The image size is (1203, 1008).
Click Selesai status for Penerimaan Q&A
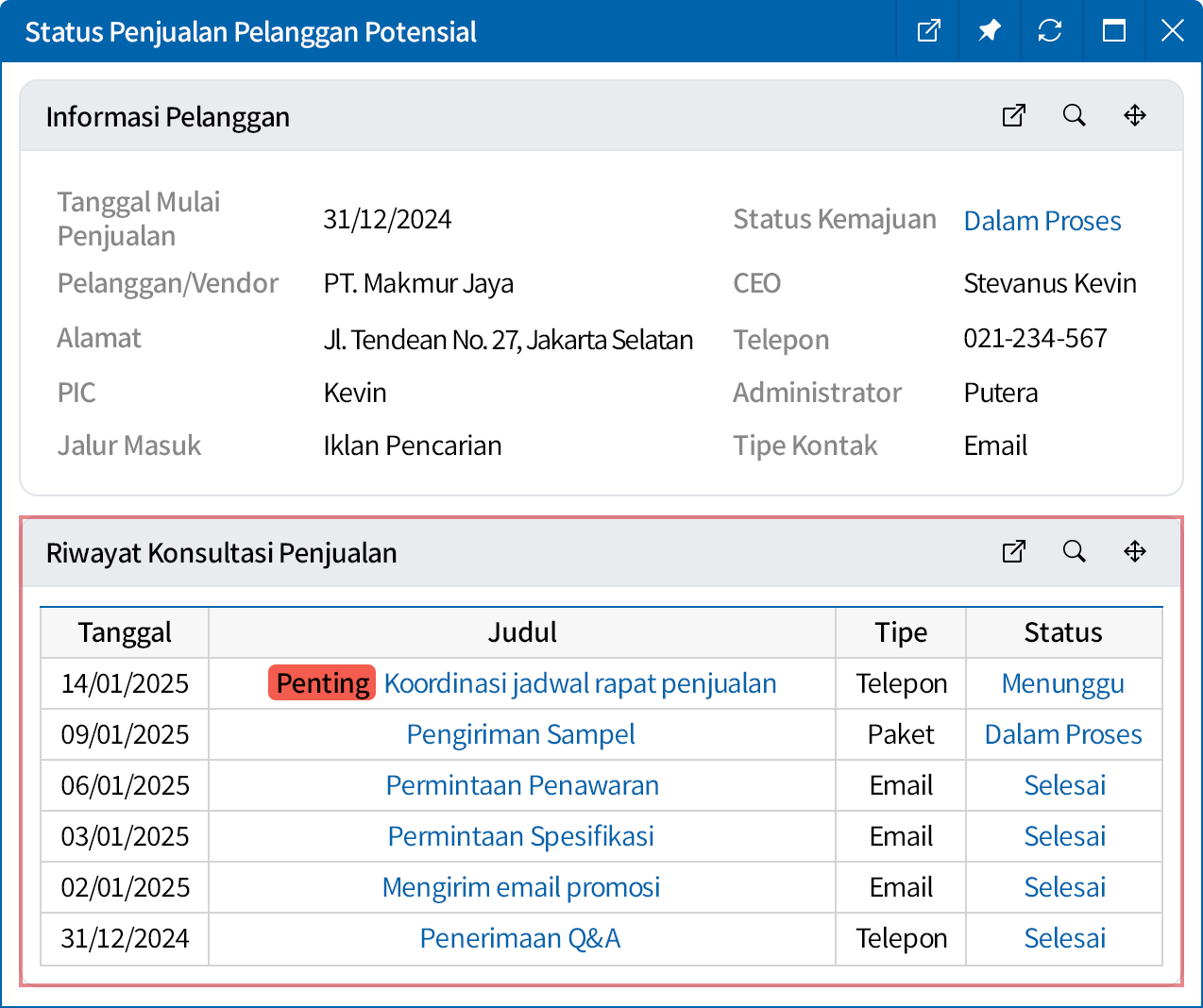click(x=1065, y=938)
